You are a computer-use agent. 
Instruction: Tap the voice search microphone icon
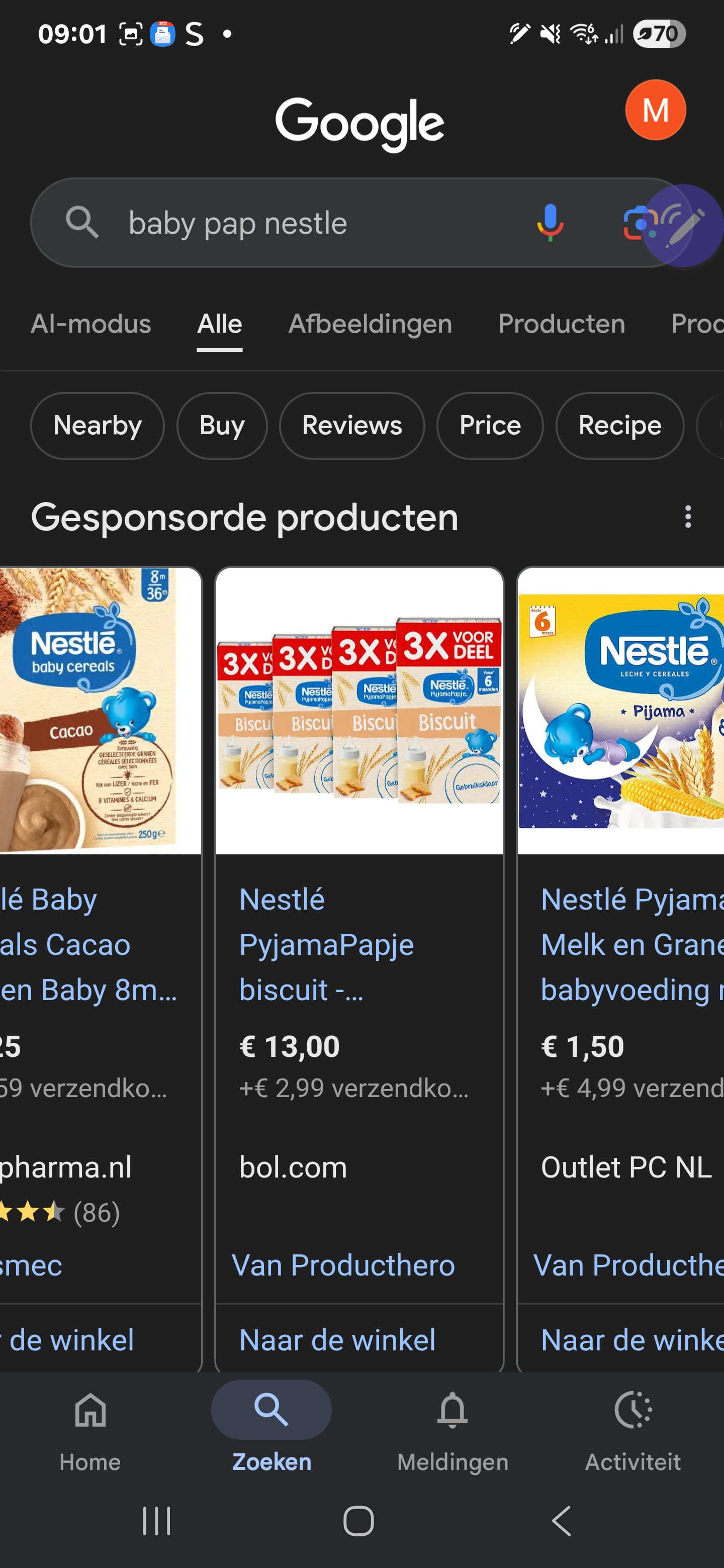point(549,223)
